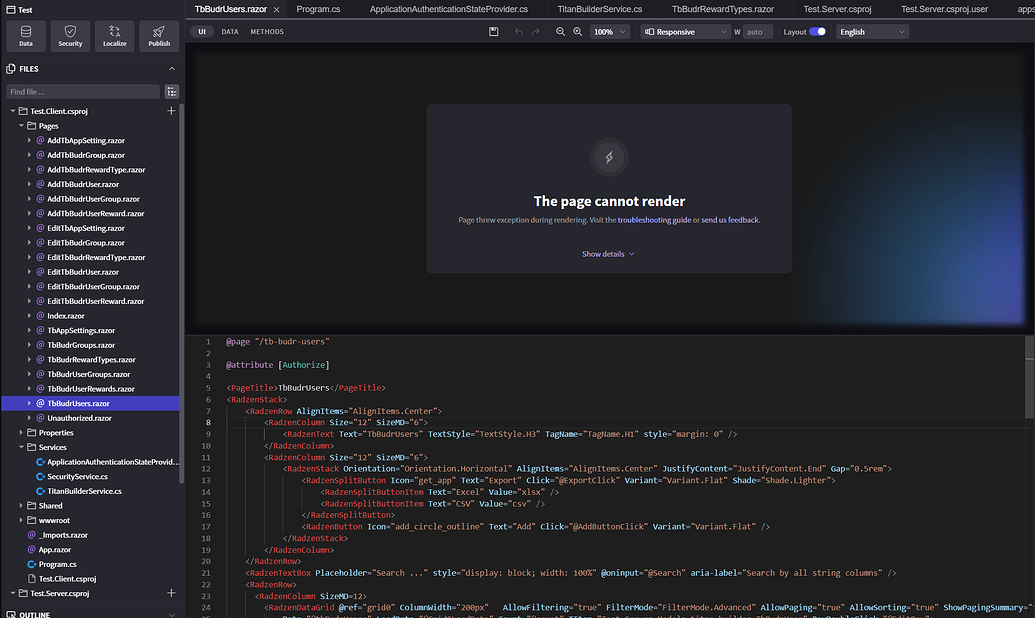The width and height of the screenshot is (1035, 618).
Task: Expand the Properties folder
Action: tap(21, 432)
